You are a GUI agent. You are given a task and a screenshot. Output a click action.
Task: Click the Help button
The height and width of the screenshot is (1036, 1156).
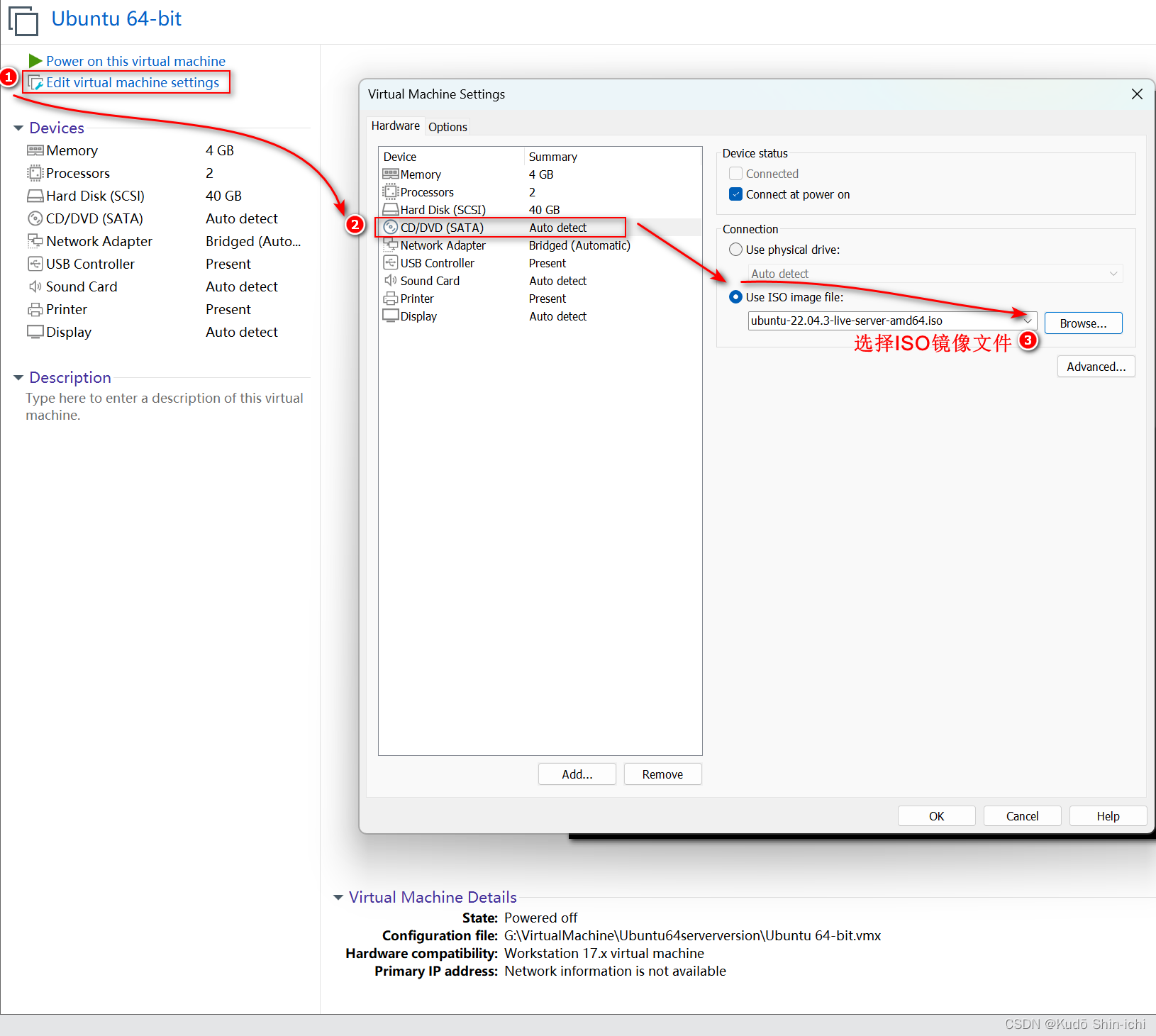click(x=1108, y=816)
